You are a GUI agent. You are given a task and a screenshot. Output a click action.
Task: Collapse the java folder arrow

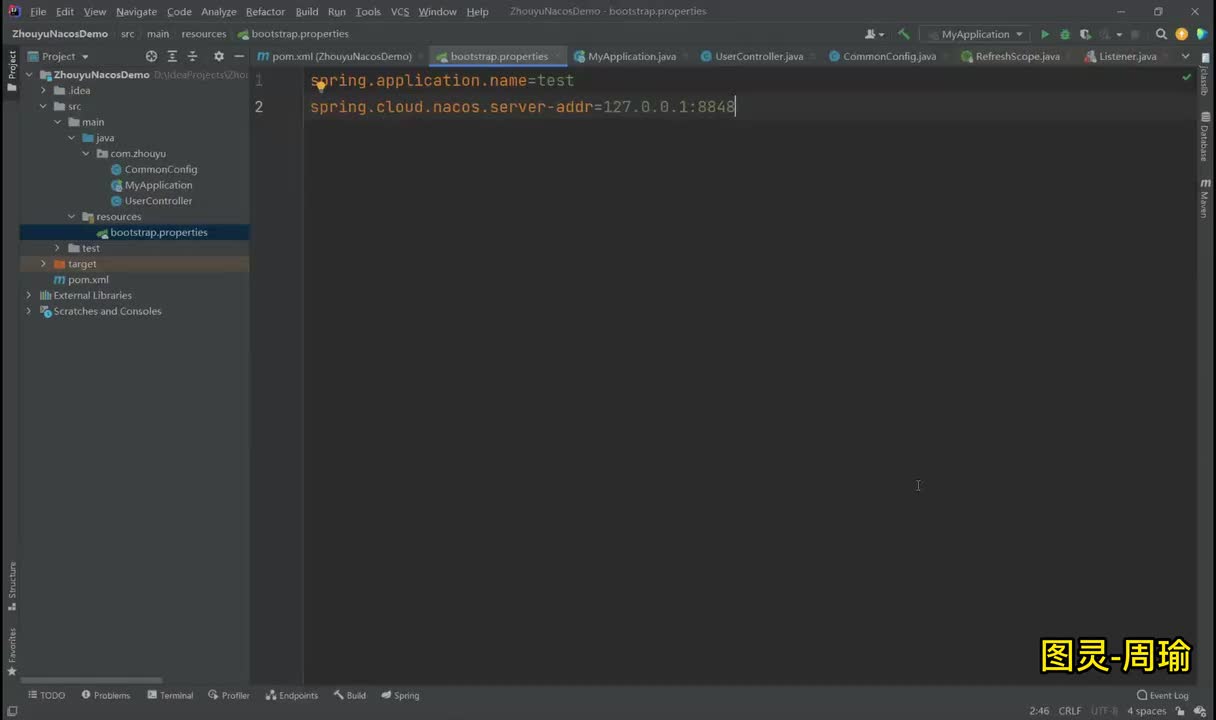click(x=71, y=138)
